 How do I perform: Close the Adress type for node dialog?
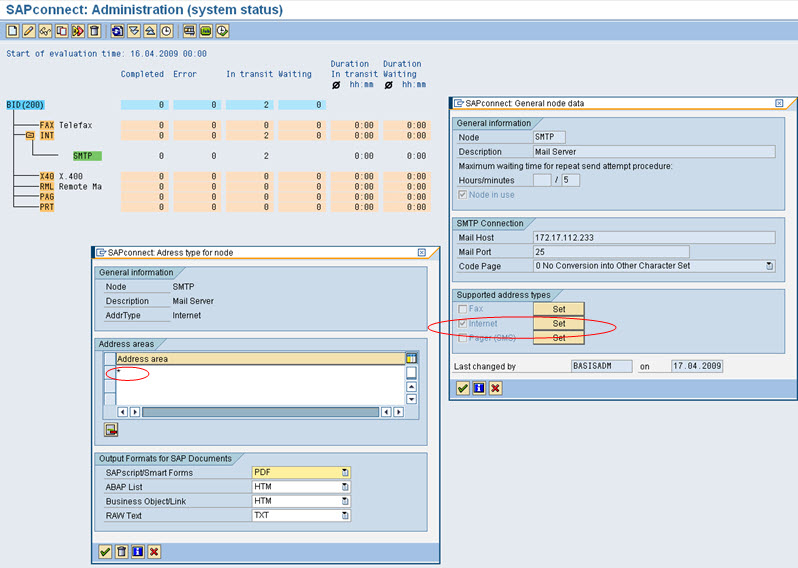[422, 252]
